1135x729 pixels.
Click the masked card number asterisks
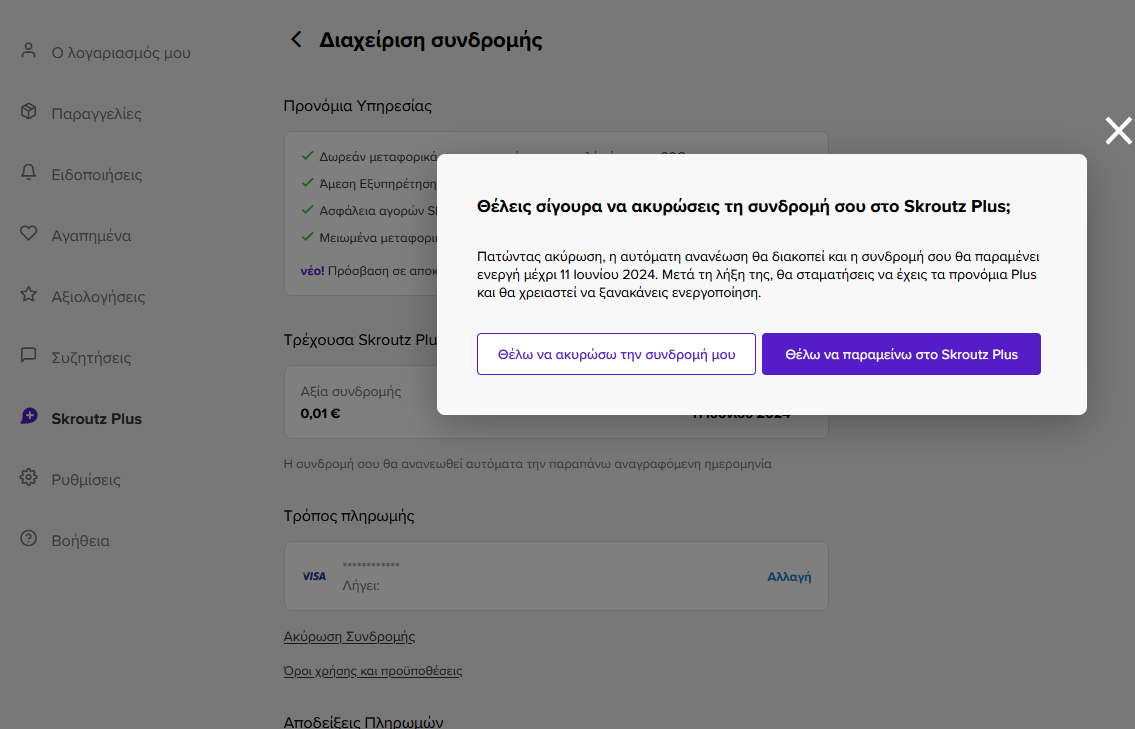(371, 565)
